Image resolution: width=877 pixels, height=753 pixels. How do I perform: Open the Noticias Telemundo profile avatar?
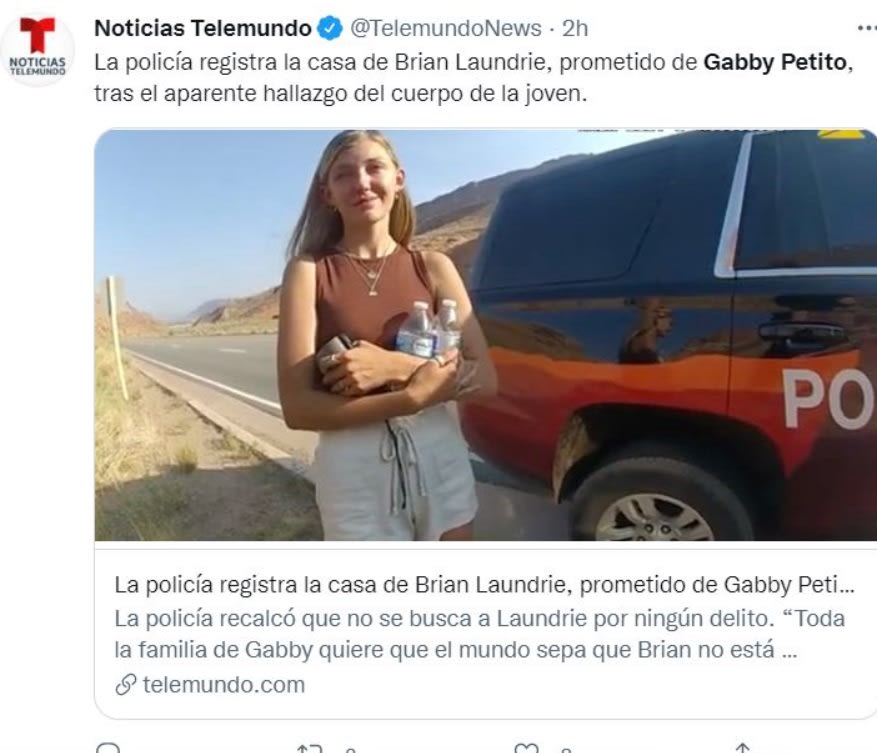[x=37, y=49]
